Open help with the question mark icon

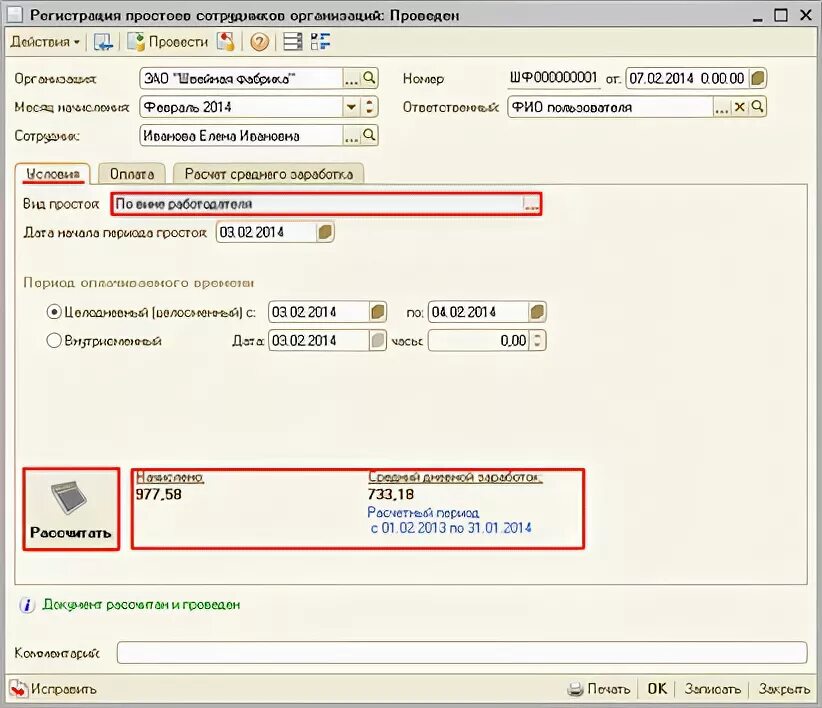pos(259,42)
